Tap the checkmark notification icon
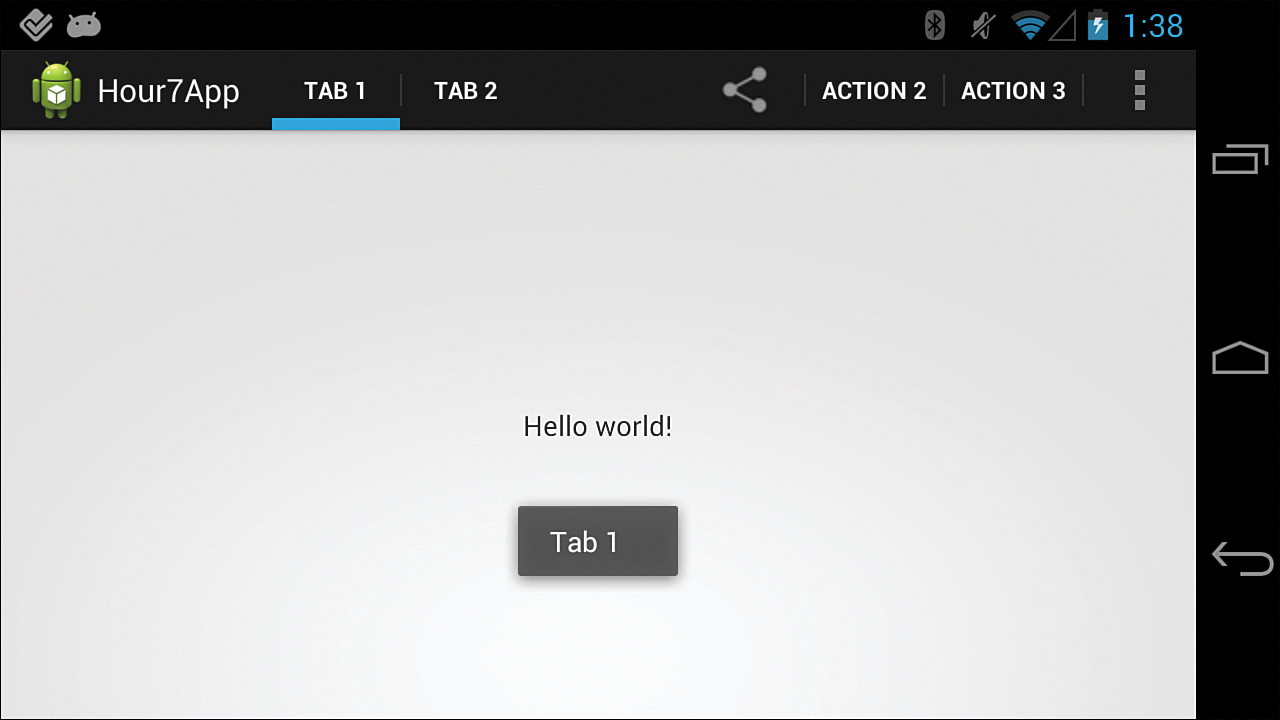1280x720 pixels. (x=36, y=25)
